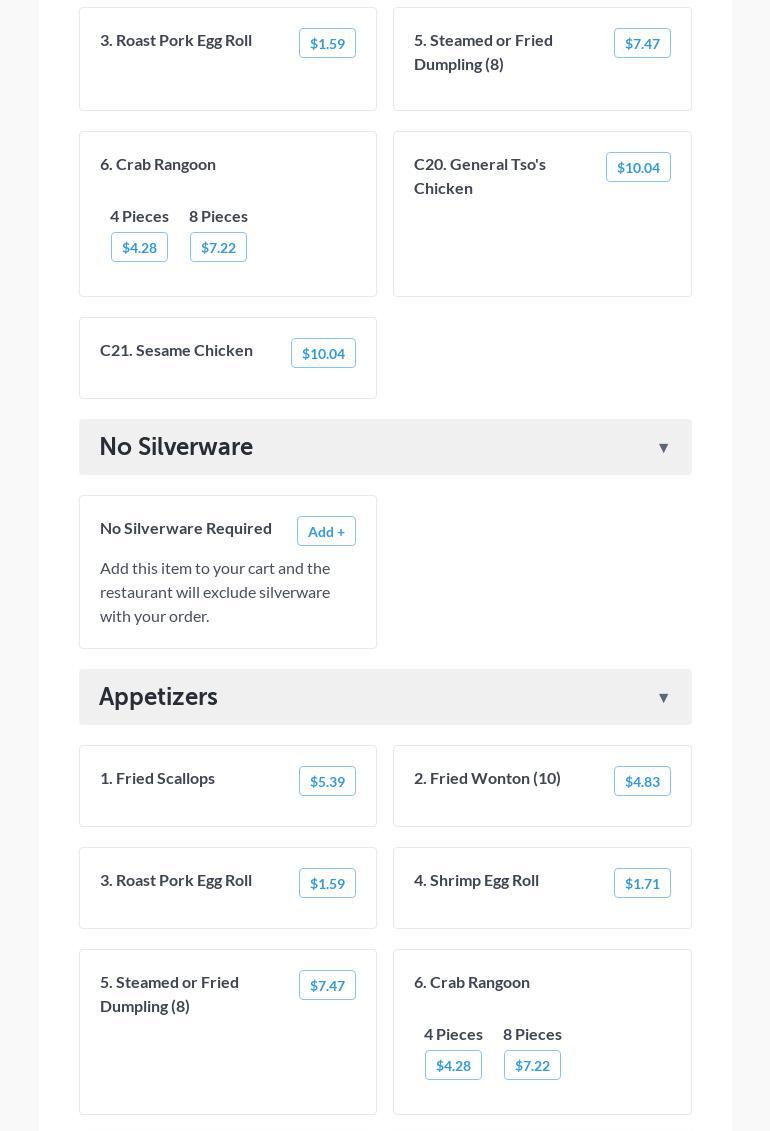Pick 4 Pieces Crab Rangoon under Appetizers
The height and width of the screenshot is (1131, 770).
coord(453,1066)
